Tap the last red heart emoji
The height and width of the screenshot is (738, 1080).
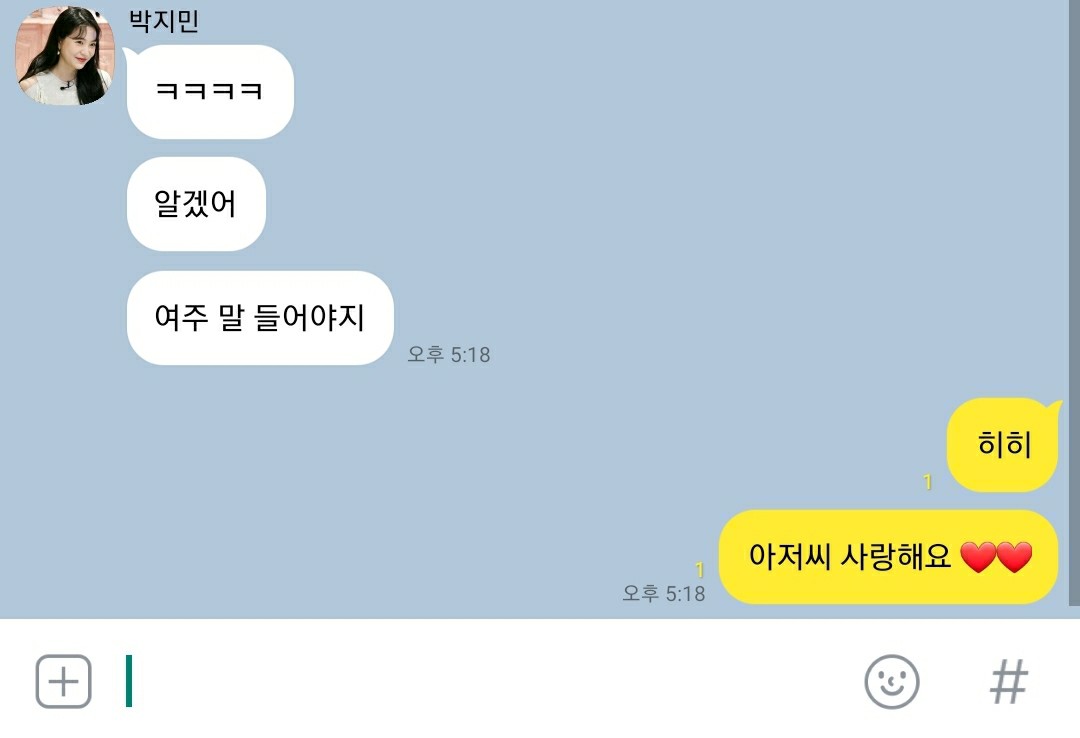(x=1015, y=557)
